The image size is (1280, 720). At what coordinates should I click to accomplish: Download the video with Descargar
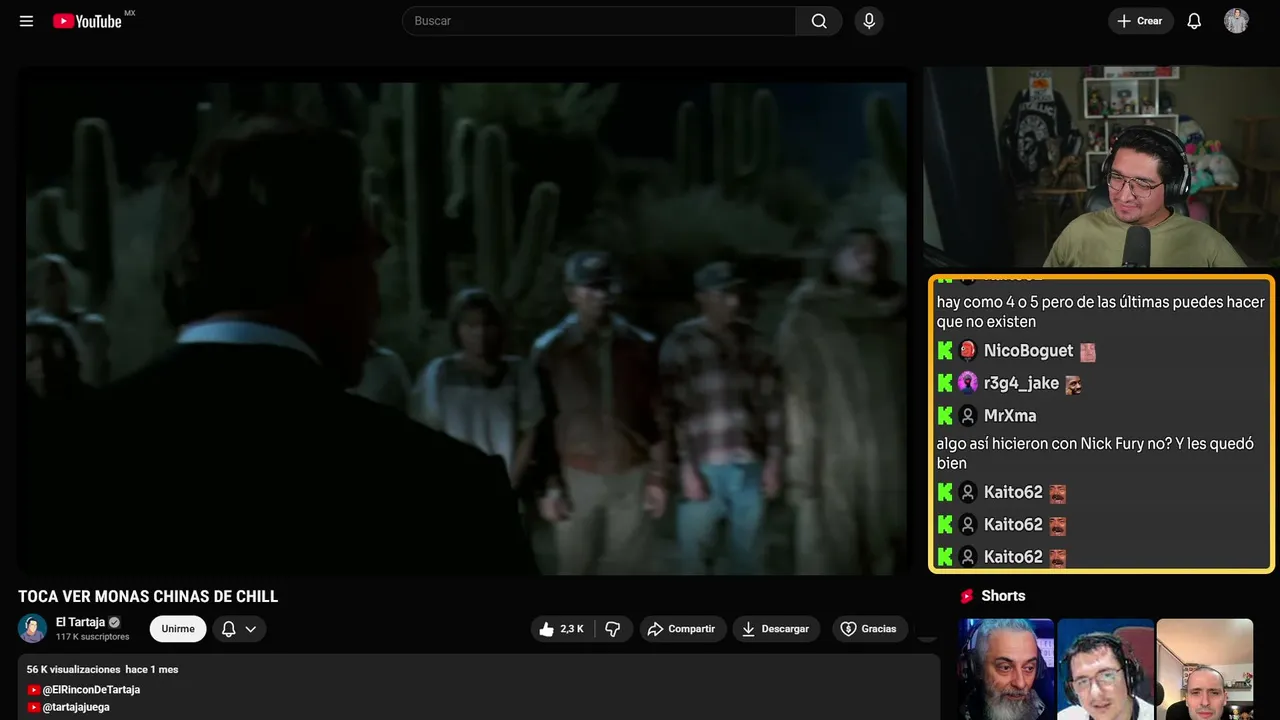pyautogui.click(x=776, y=629)
